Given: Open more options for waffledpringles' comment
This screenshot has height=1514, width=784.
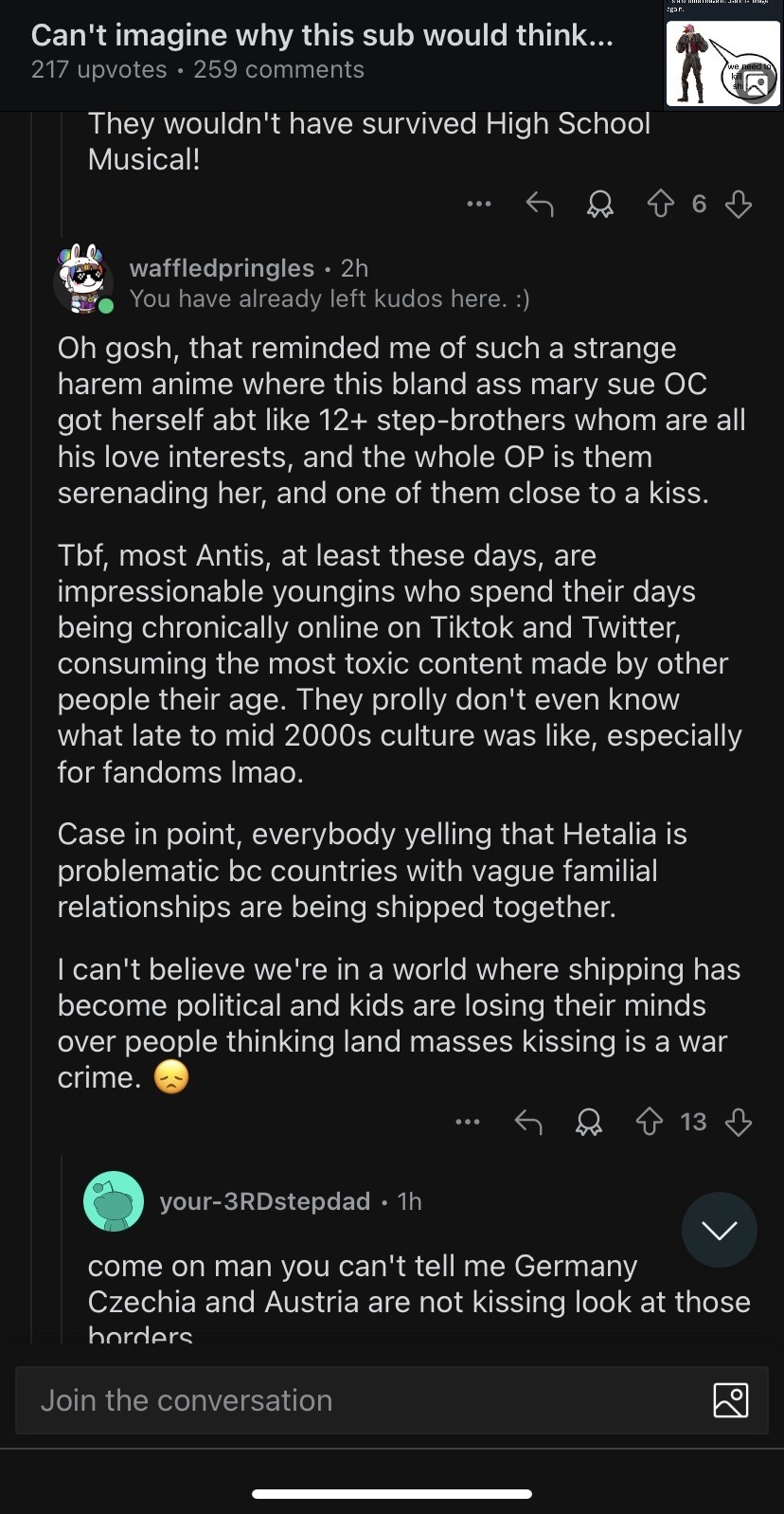Looking at the screenshot, I should coord(468,1122).
